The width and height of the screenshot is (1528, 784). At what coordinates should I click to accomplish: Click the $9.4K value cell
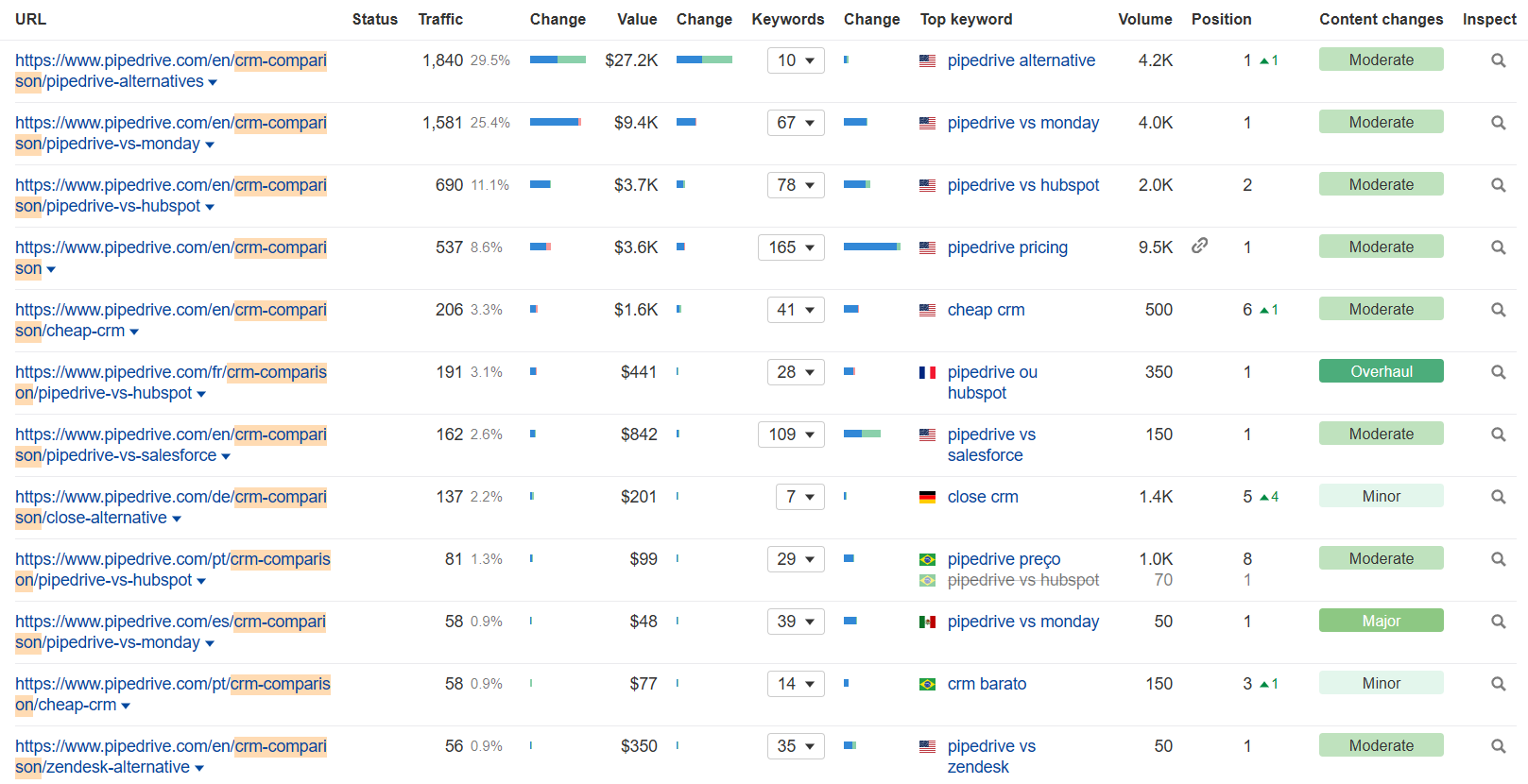click(x=636, y=123)
